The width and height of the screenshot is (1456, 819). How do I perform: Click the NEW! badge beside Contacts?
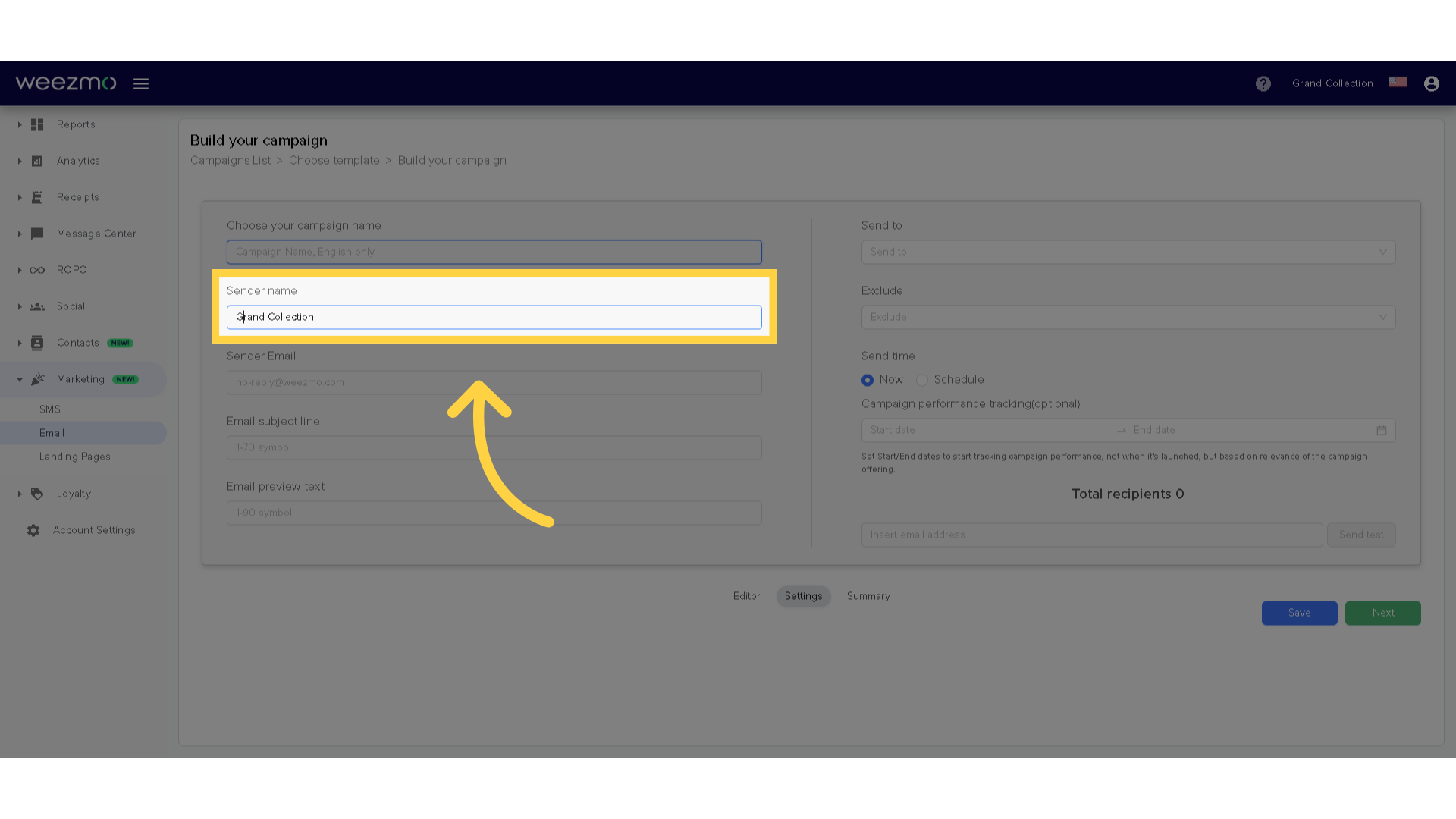click(x=120, y=343)
